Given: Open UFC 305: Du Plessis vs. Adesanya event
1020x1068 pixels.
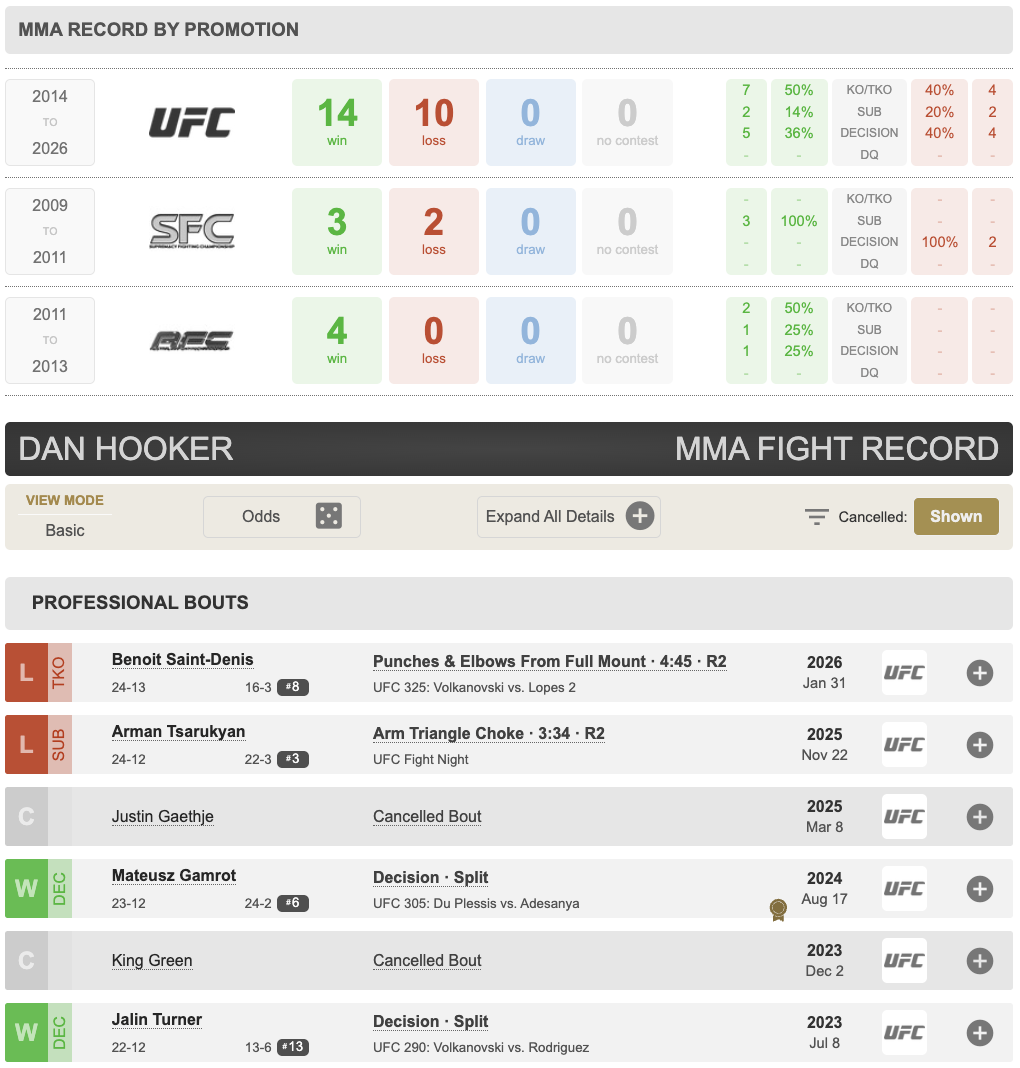Looking at the screenshot, I should [476, 904].
